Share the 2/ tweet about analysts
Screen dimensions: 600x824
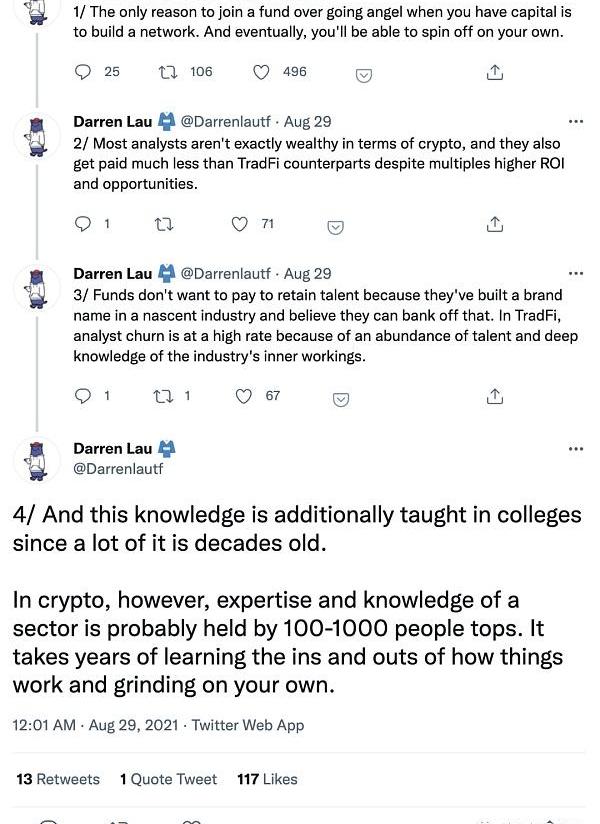(494, 225)
